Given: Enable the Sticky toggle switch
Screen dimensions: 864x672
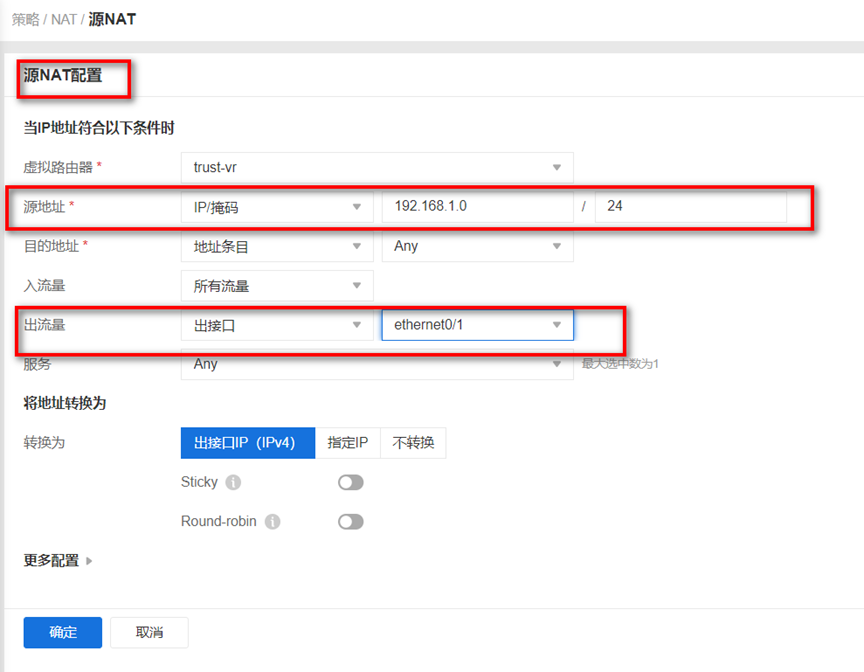Looking at the screenshot, I should [350, 483].
